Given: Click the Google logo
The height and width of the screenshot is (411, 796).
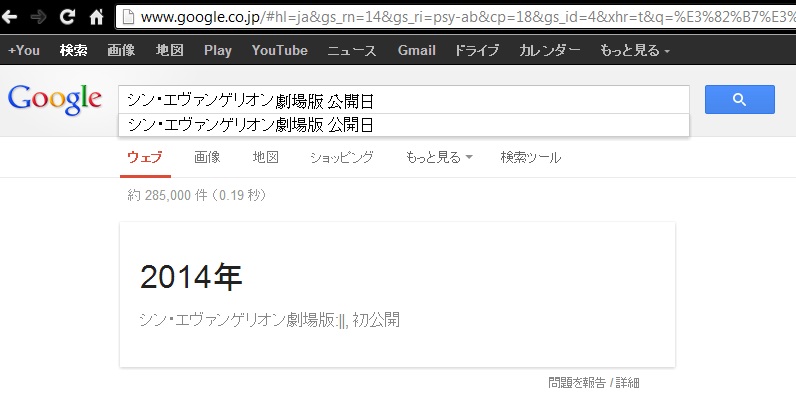Looking at the screenshot, I should (54, 99).
